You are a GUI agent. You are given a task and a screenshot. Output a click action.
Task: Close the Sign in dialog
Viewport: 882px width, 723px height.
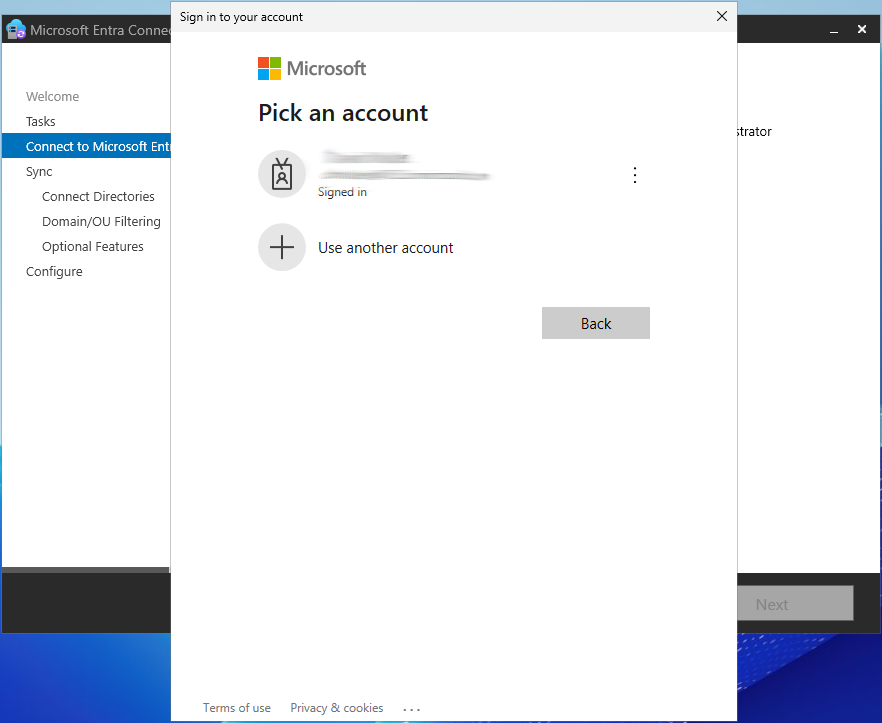(722, 16)
